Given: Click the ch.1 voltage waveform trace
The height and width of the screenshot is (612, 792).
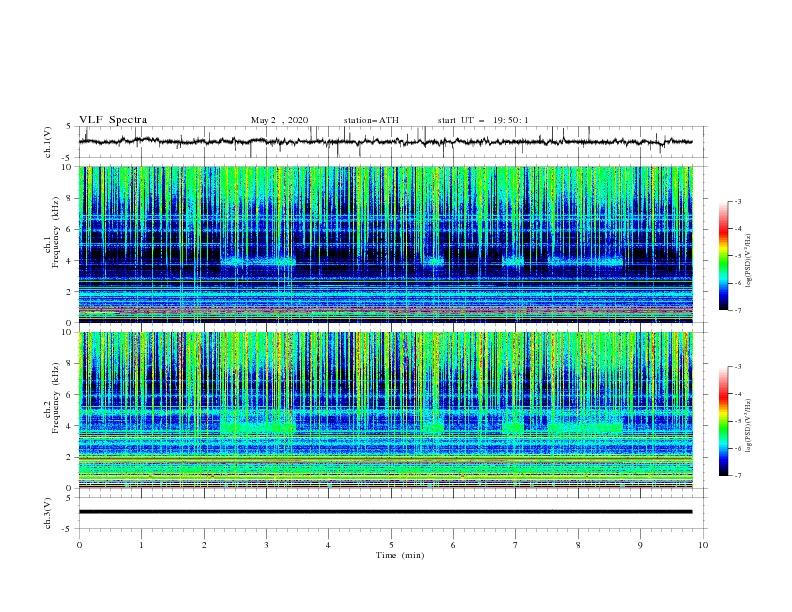Looking at the screenshot, I should click(x=385, y=142).
